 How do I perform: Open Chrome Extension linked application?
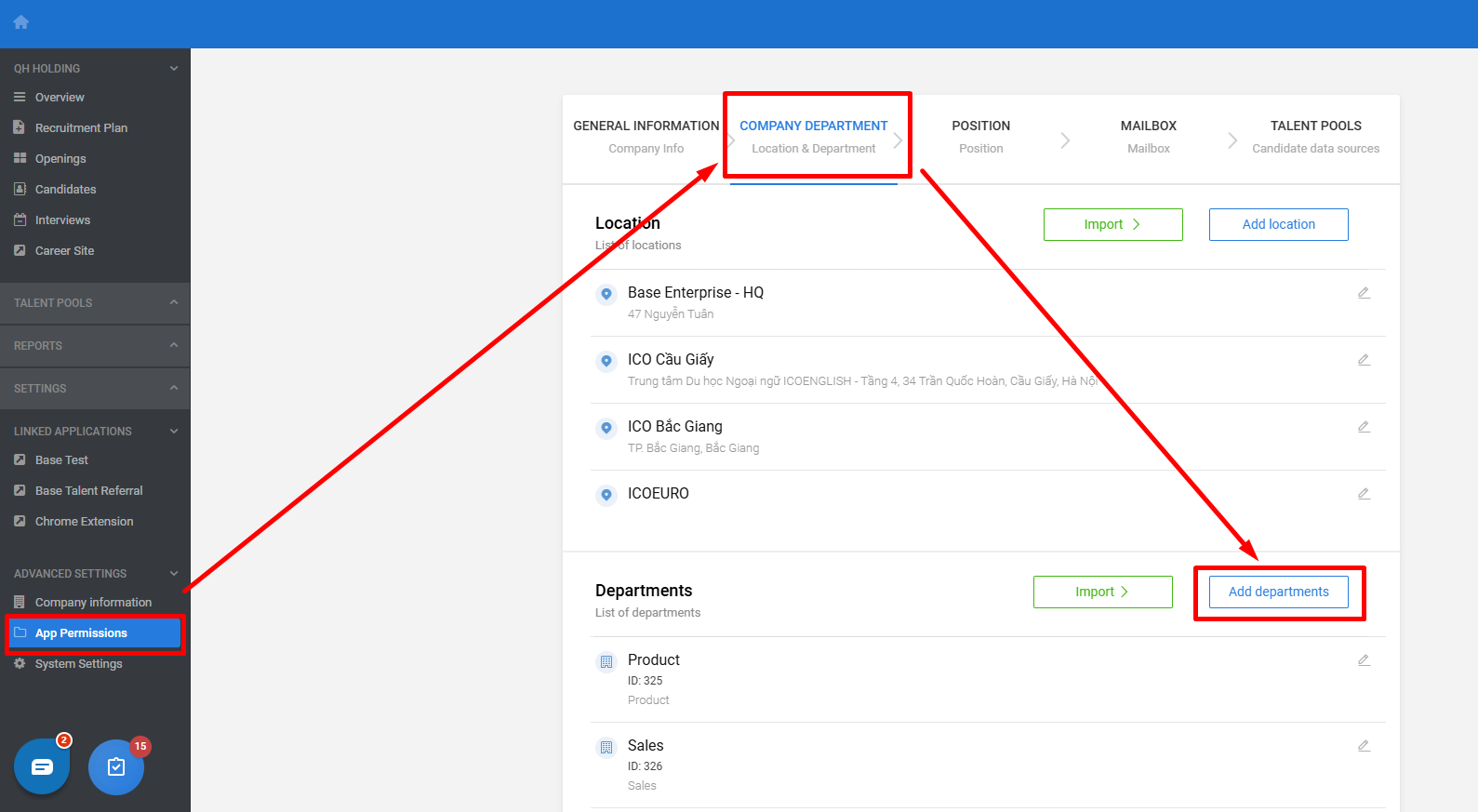84,521
